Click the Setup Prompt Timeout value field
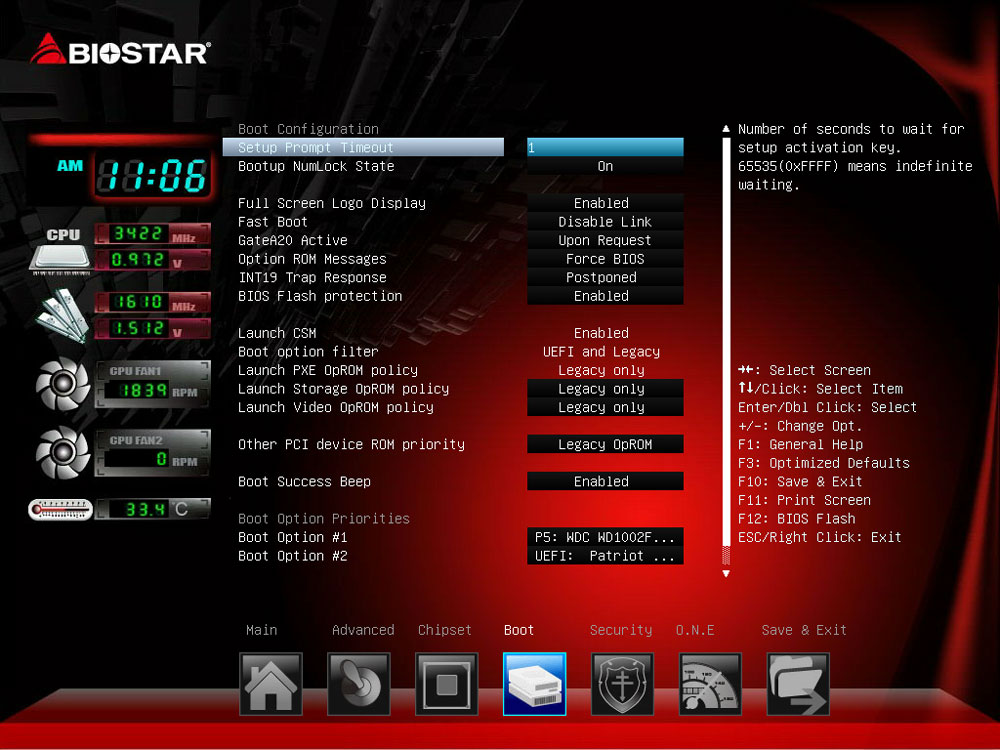1000x750 pixels. coord(605,148)
